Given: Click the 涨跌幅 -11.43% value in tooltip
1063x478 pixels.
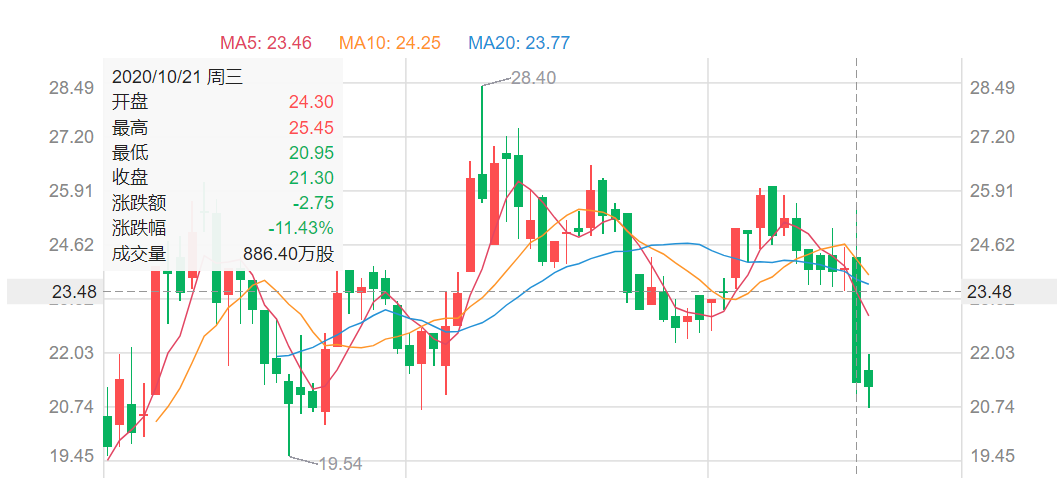Looking at the screenshot, I should 300,228.
